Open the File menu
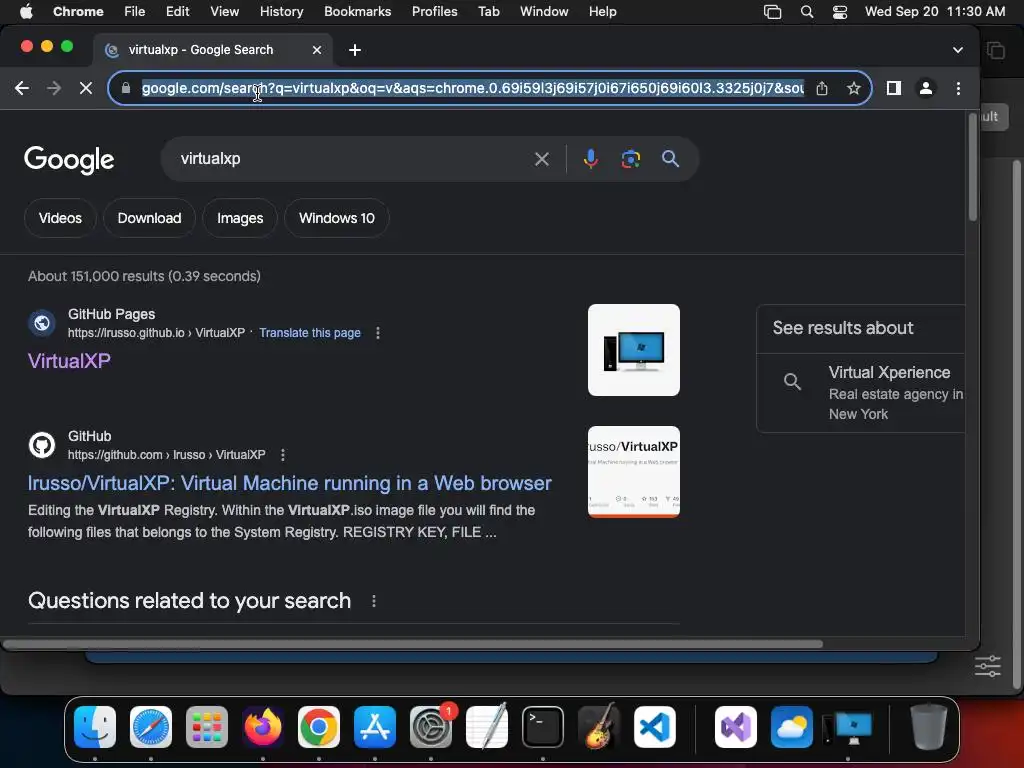1024x768 pixels. click(x=135, y=12)
